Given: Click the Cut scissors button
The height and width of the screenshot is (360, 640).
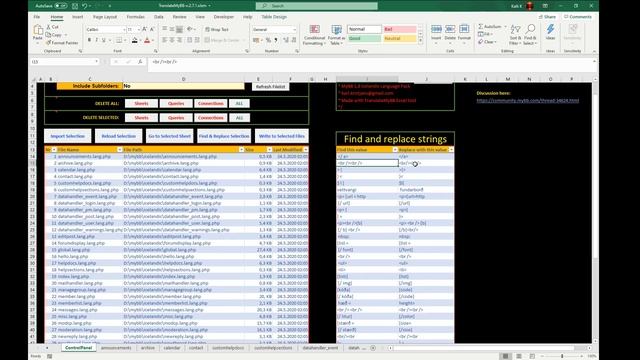Looking at the screenshot, I should point(52,27).
